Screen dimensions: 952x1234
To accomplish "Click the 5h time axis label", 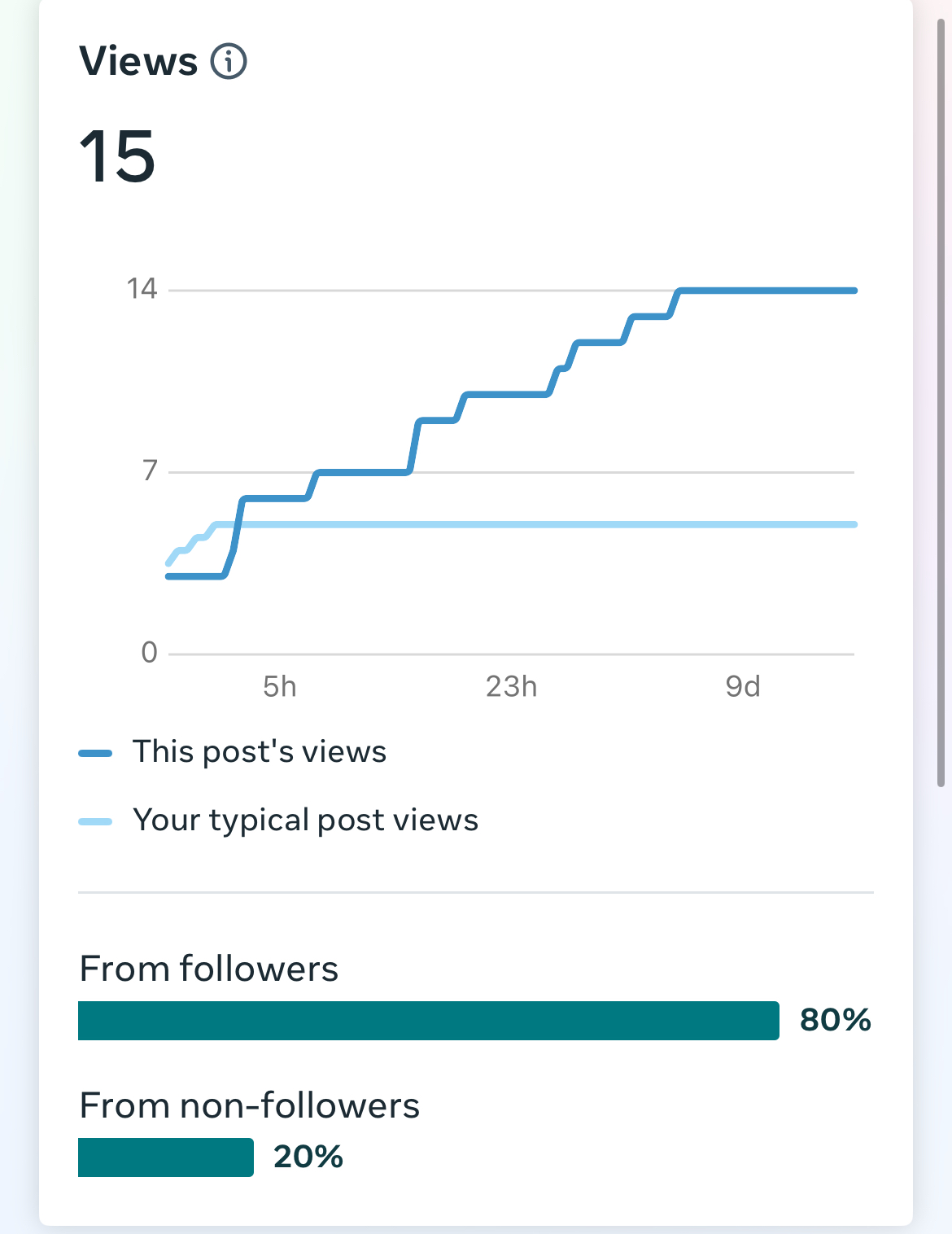I will (x=279, y=687).
